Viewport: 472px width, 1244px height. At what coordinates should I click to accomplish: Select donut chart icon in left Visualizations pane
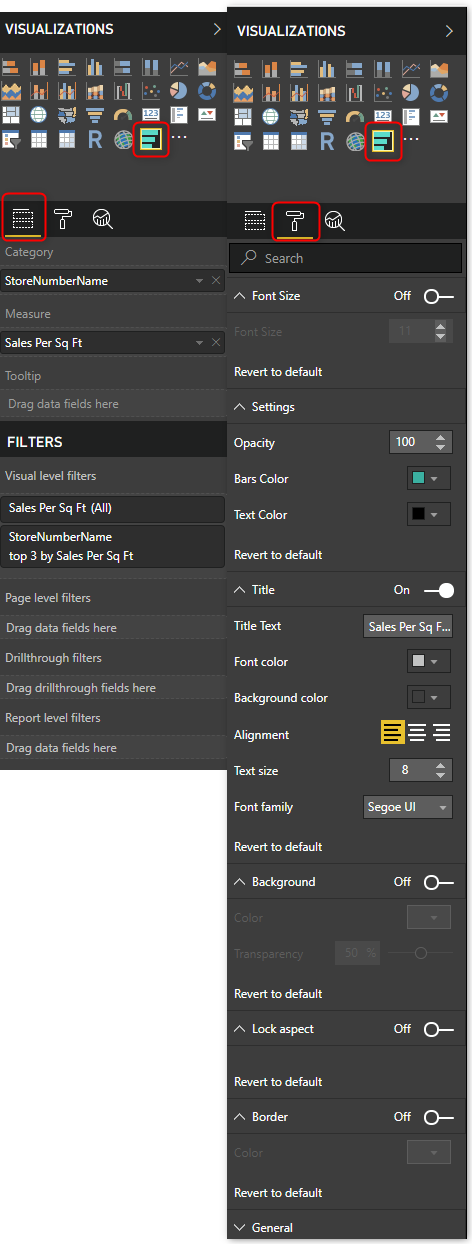coord(207,91)
